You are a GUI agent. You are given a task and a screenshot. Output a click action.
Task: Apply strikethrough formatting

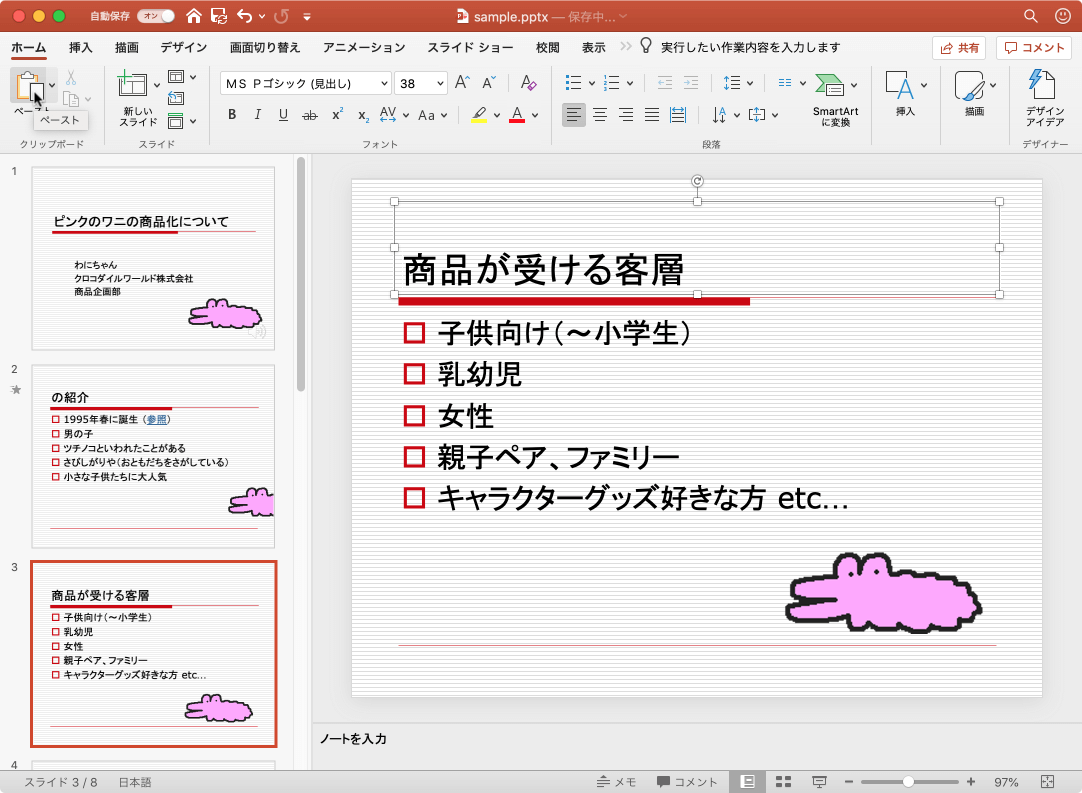pyautogui.click(x=311, y=115)
